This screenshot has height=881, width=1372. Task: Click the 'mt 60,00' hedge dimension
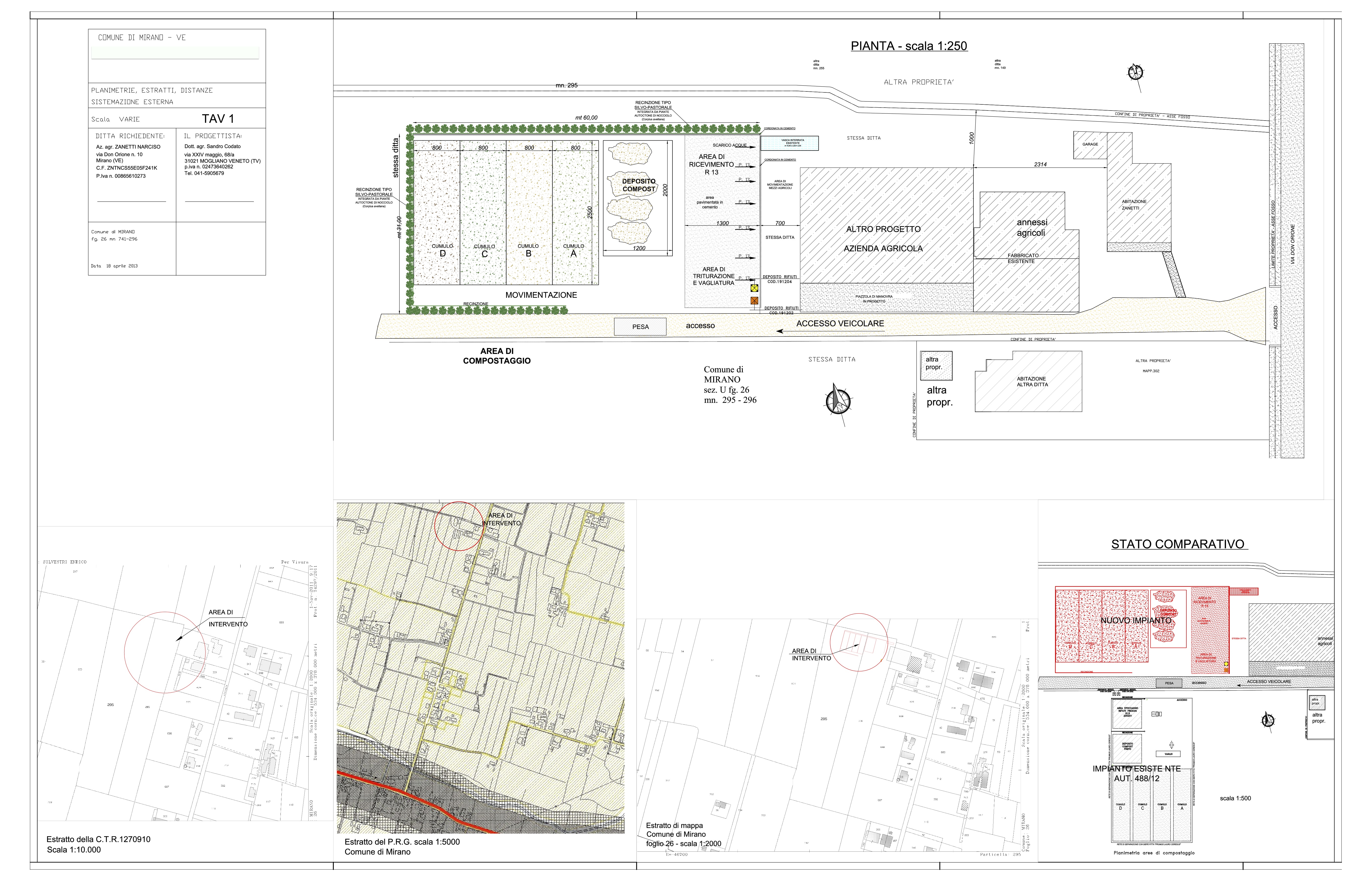coord(586,118)
